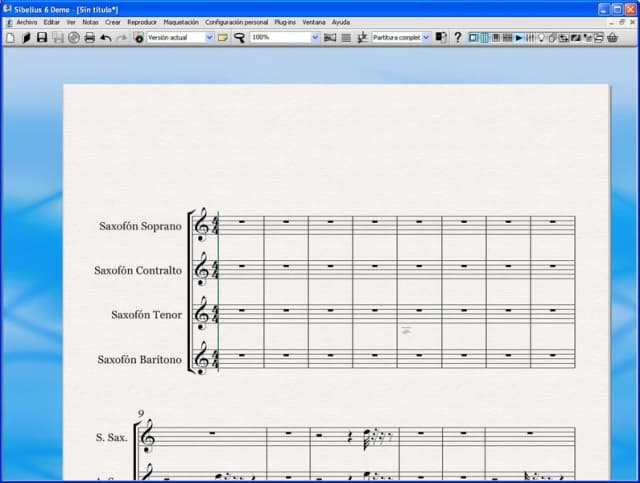Expand the Versión actual dropdown
Screen dimensions: 640x483
pyautogui.click(x=209, y=37)
